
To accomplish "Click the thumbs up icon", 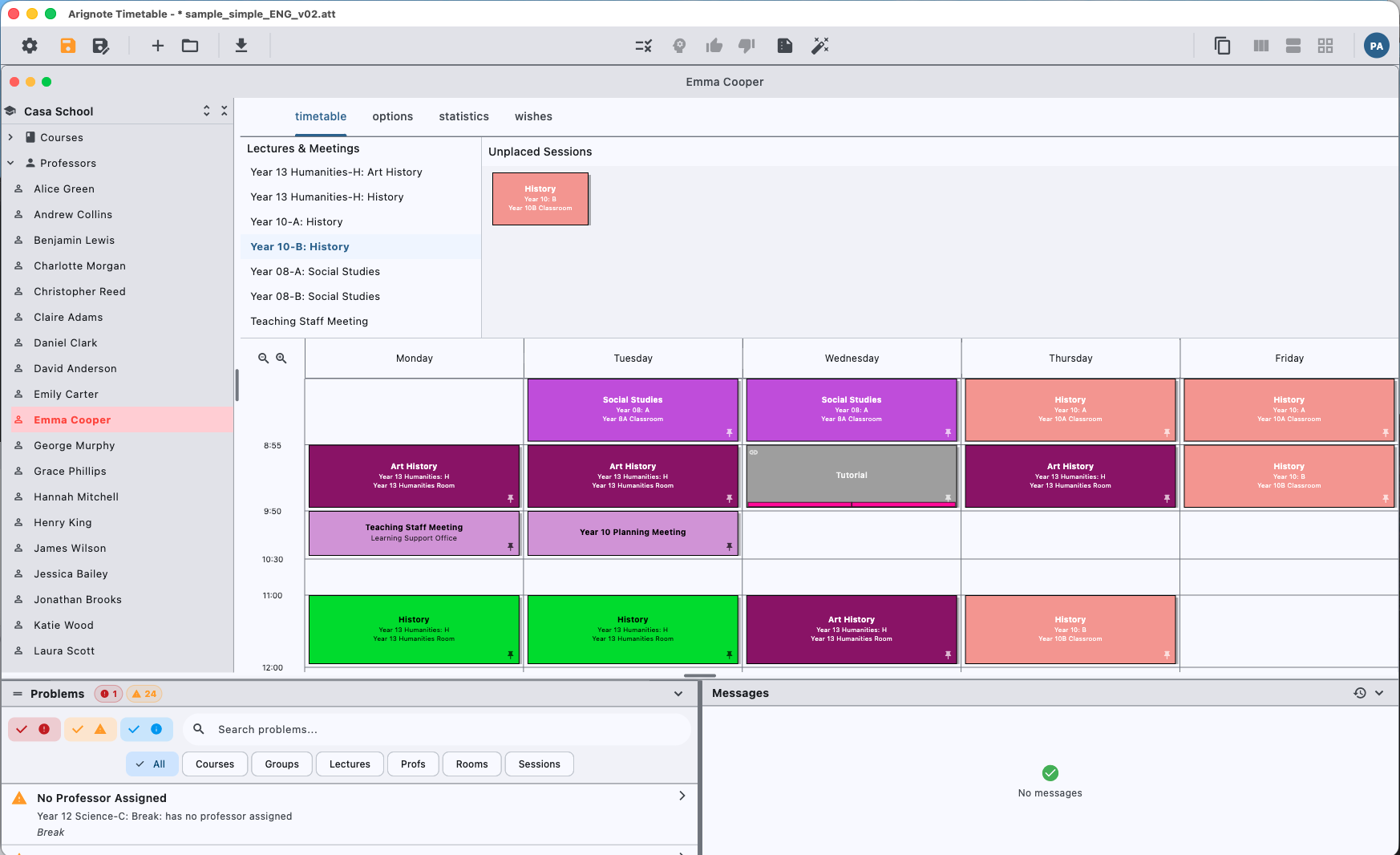I will 714,46.
